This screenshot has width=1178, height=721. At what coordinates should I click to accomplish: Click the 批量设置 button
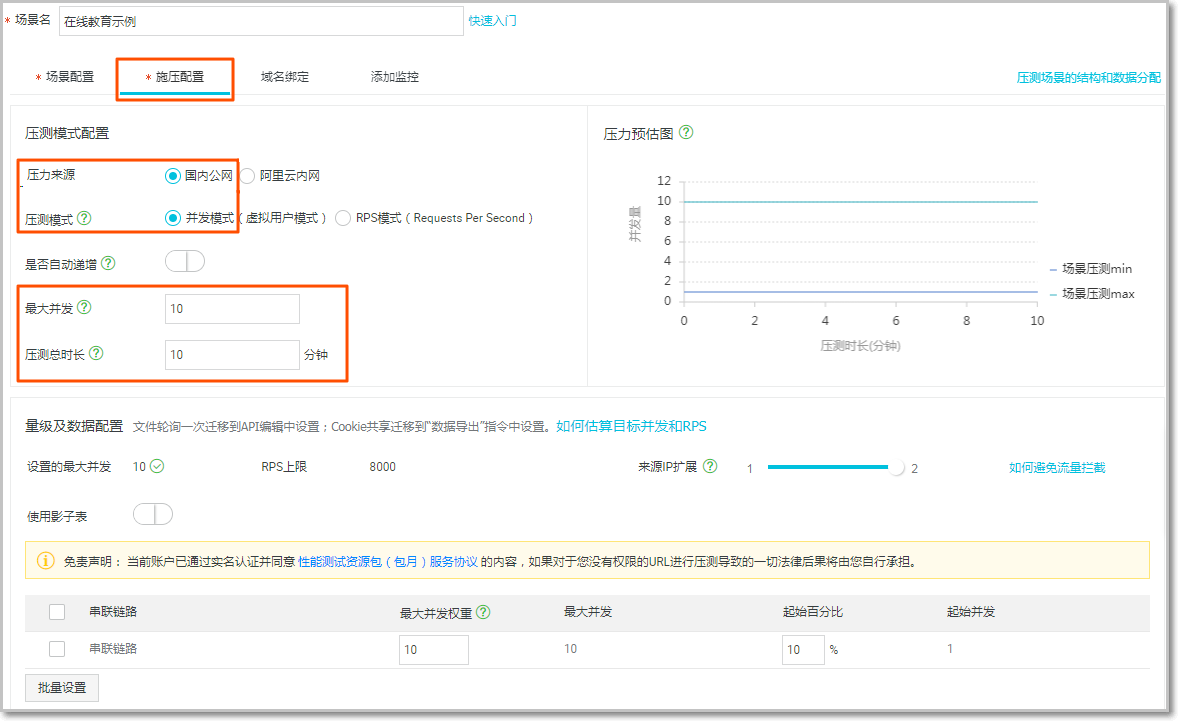(62, 687)
